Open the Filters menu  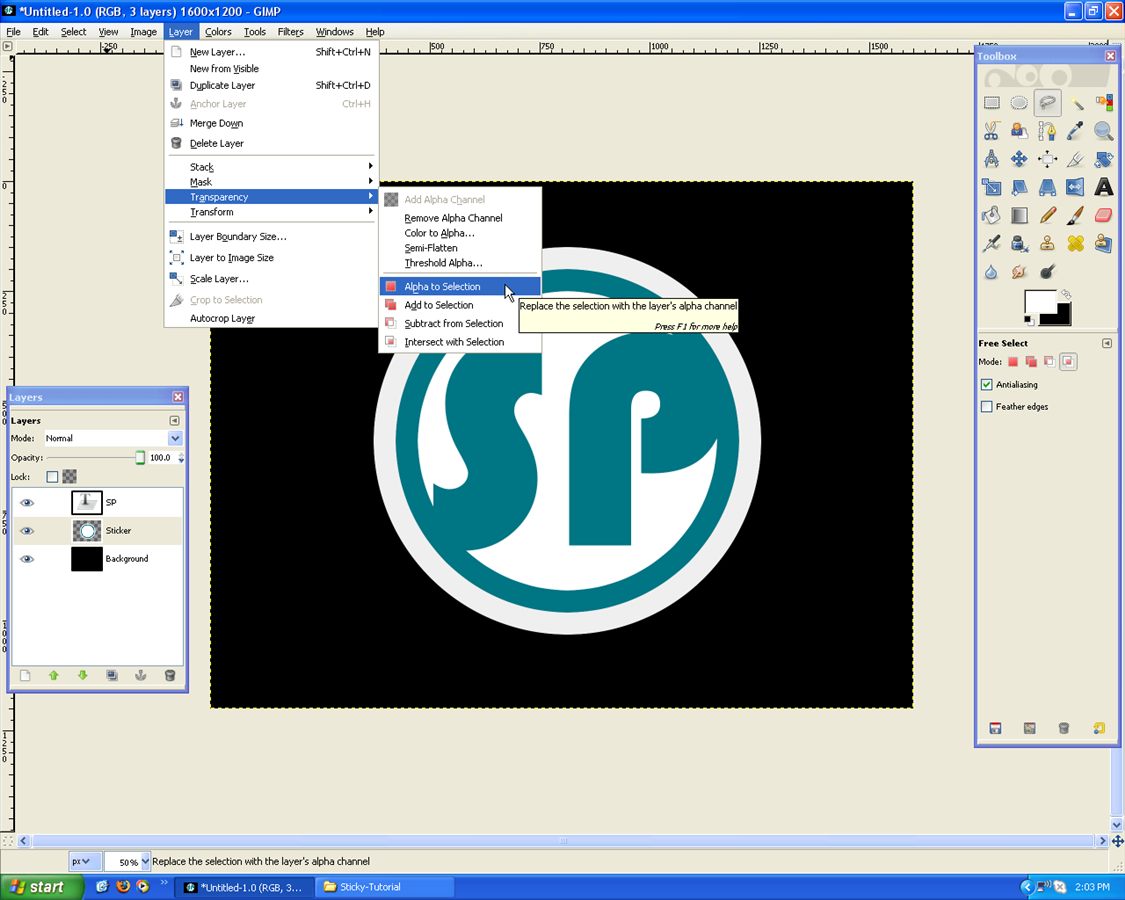click(x=291, y=32)
